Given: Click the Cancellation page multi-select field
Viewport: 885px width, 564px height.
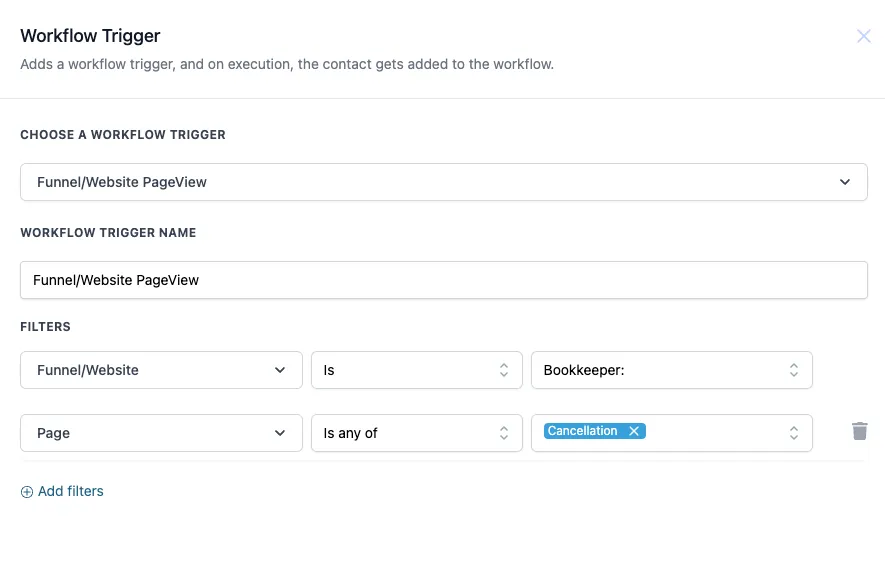Looking at the screenshot, I should [672, 433].
